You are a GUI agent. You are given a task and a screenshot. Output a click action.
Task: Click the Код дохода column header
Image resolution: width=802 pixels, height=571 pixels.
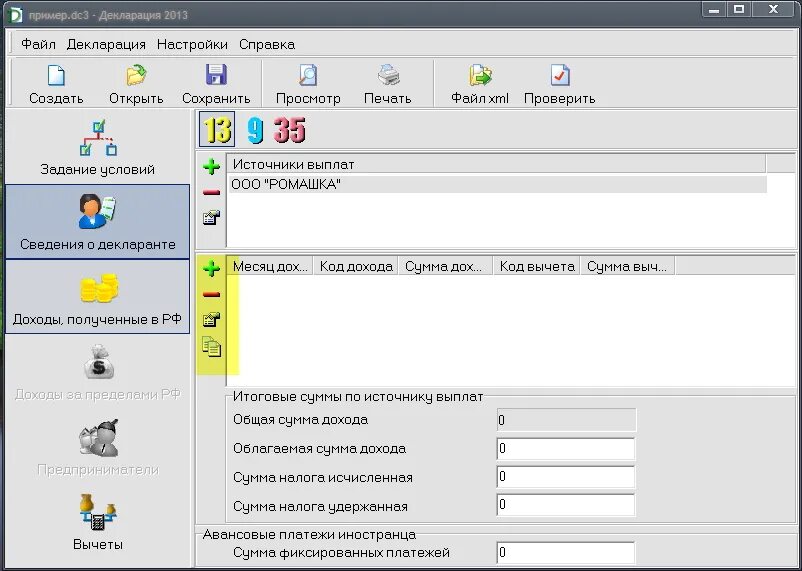pyautogui.click(x=356, y=266)
